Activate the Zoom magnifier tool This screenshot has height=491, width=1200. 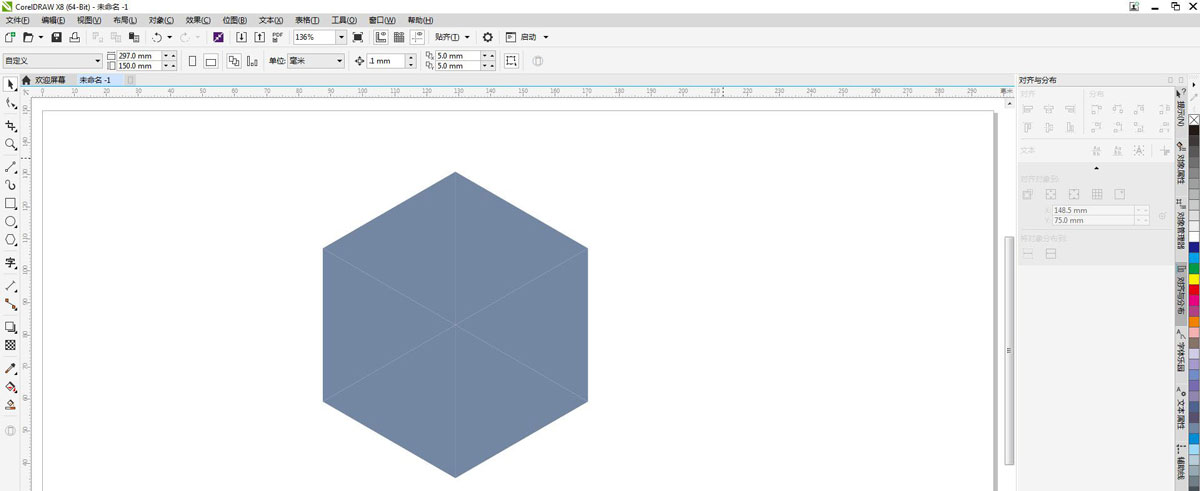point(10,145)
